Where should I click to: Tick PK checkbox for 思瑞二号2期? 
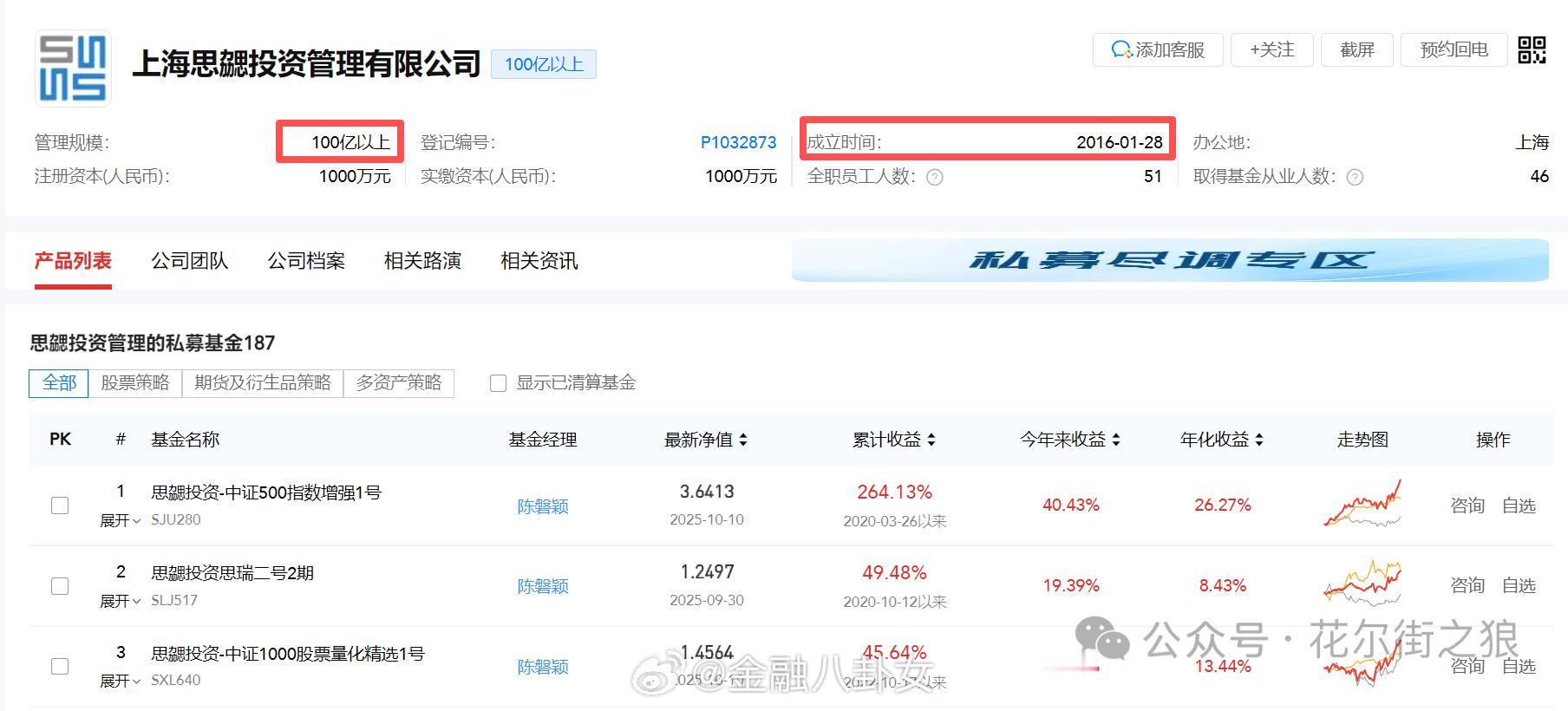[x=60, y=586]
